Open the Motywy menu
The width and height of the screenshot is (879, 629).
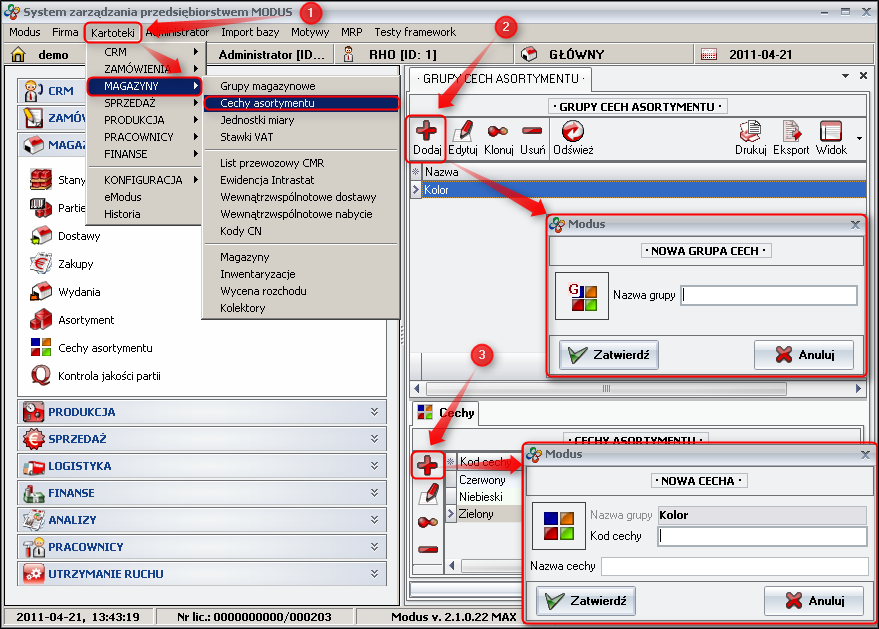309,32
